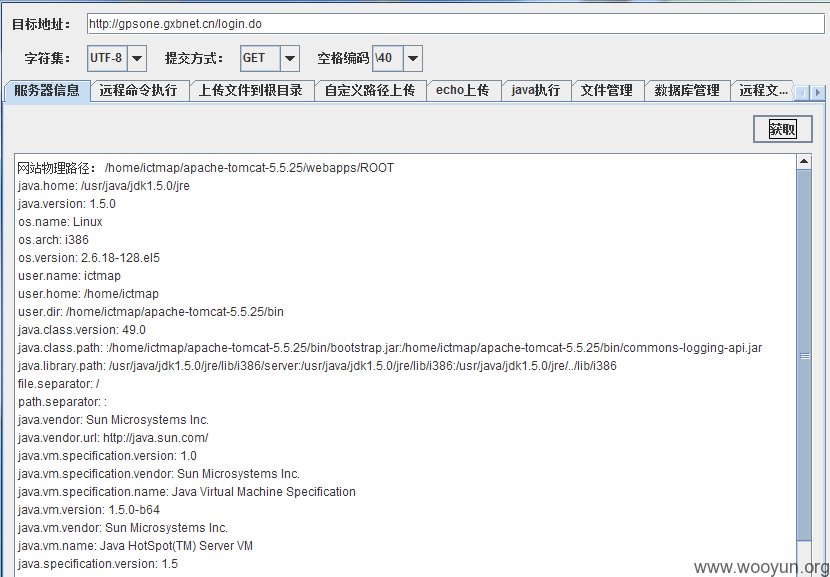Click the path.separator line
This screenshot has width=830, height=577.
pos(62,402)
